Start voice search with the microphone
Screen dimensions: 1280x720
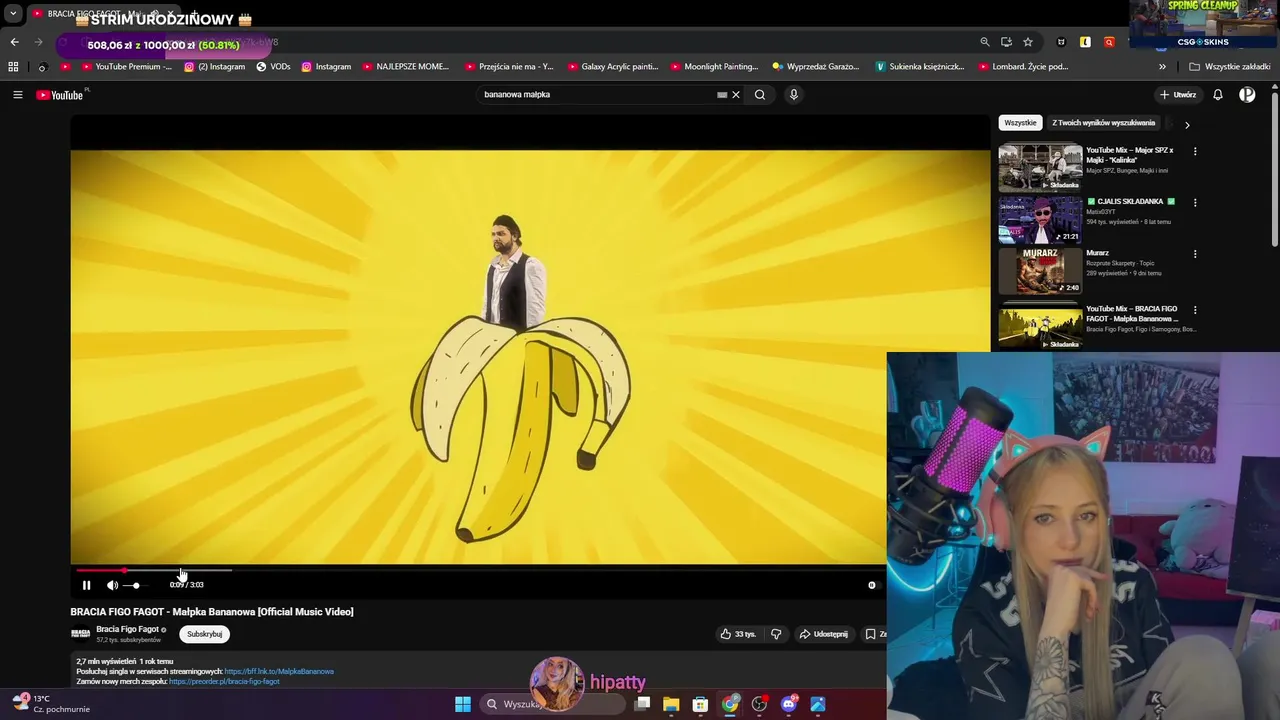point(794,95)
